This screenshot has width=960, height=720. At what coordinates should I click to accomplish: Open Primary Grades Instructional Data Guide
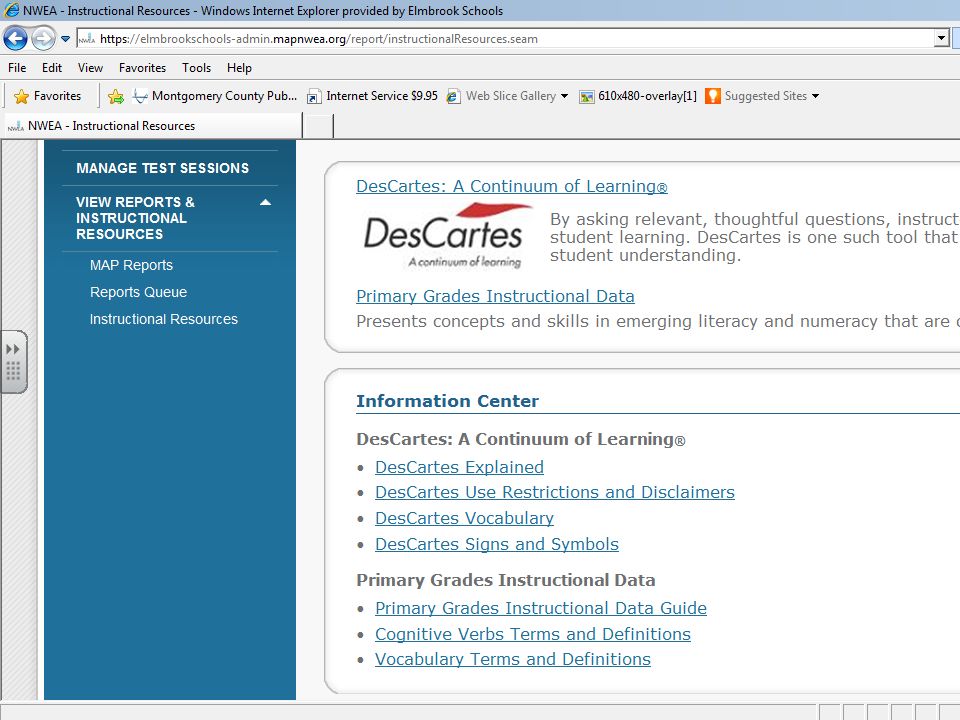point(541,608)
